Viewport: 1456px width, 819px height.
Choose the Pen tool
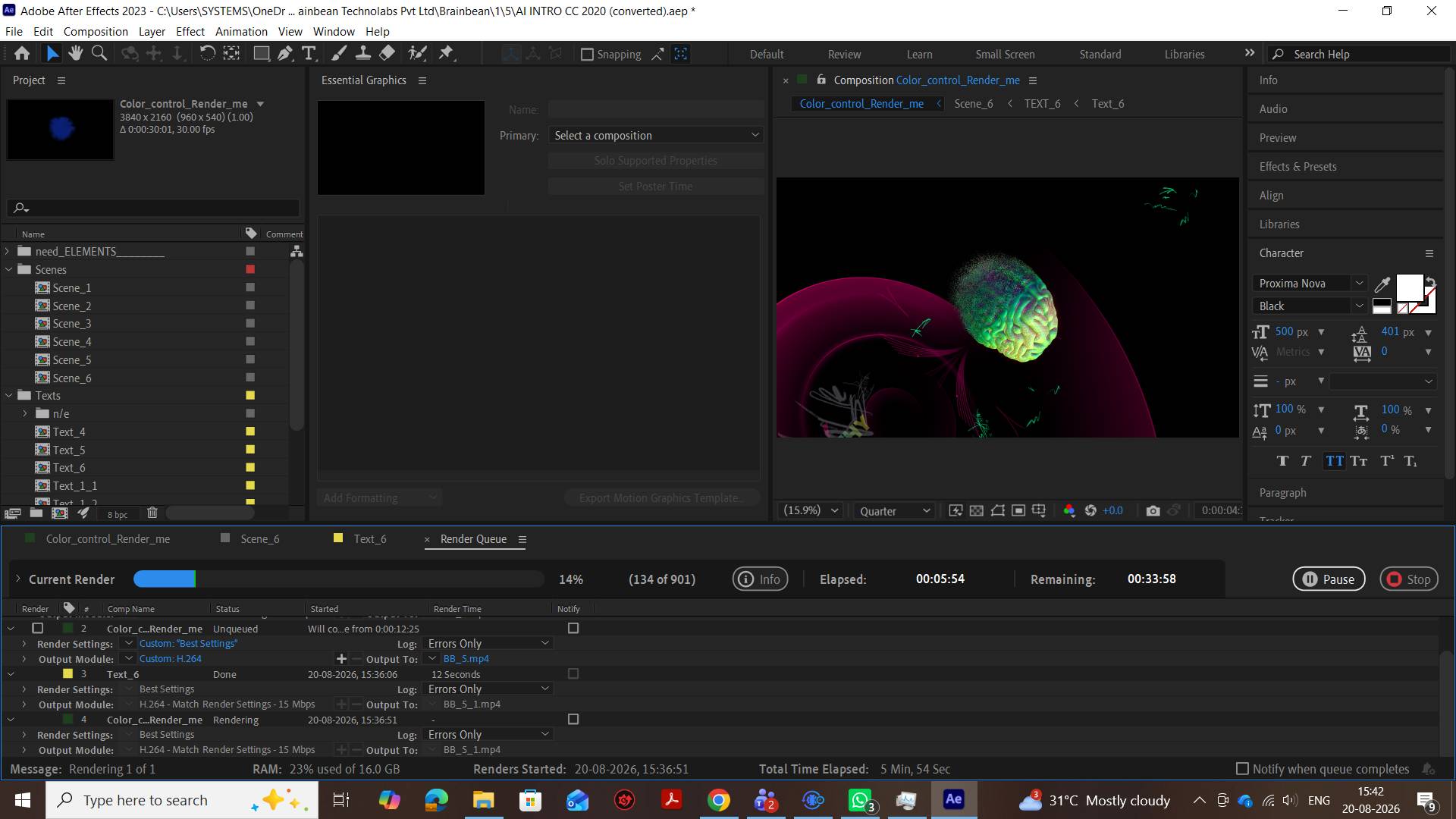click(x=285, y=53)
